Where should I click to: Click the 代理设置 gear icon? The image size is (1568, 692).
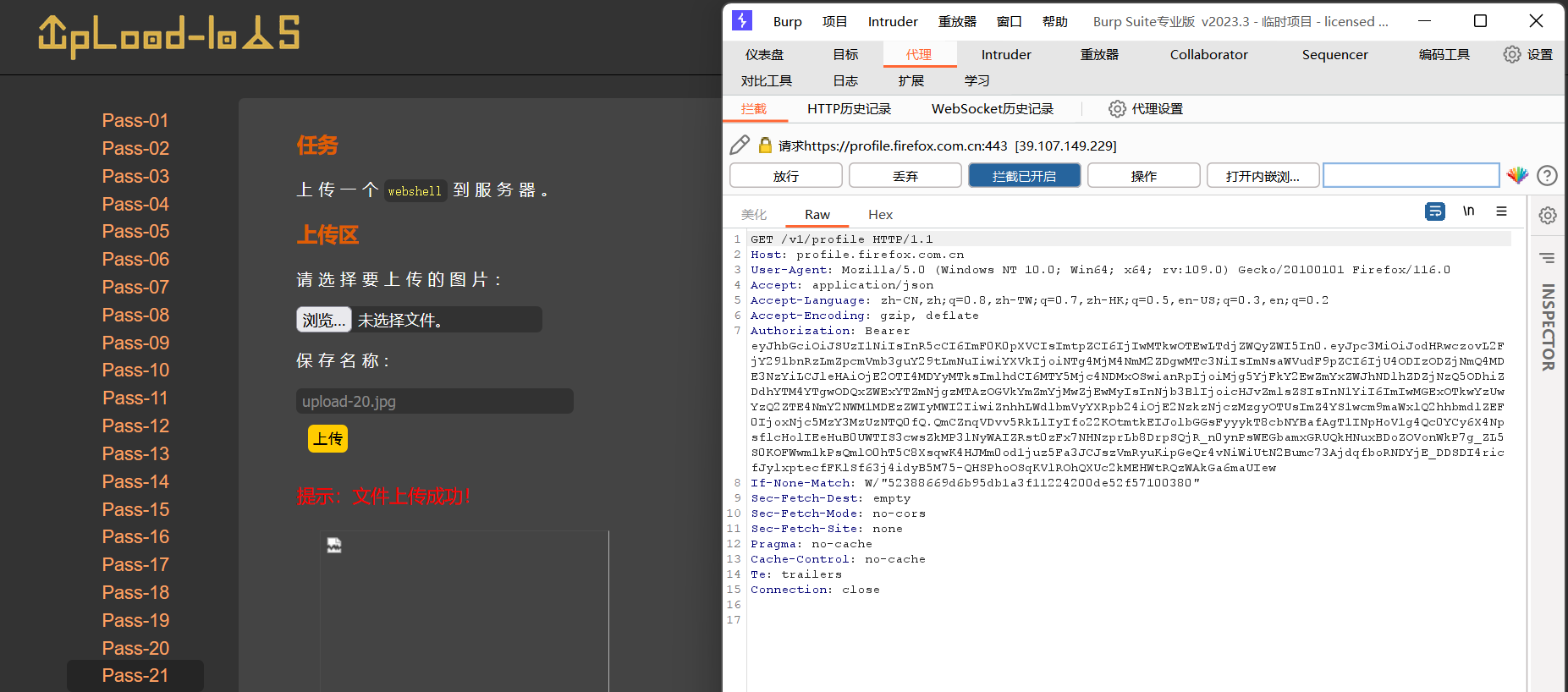1117,108
